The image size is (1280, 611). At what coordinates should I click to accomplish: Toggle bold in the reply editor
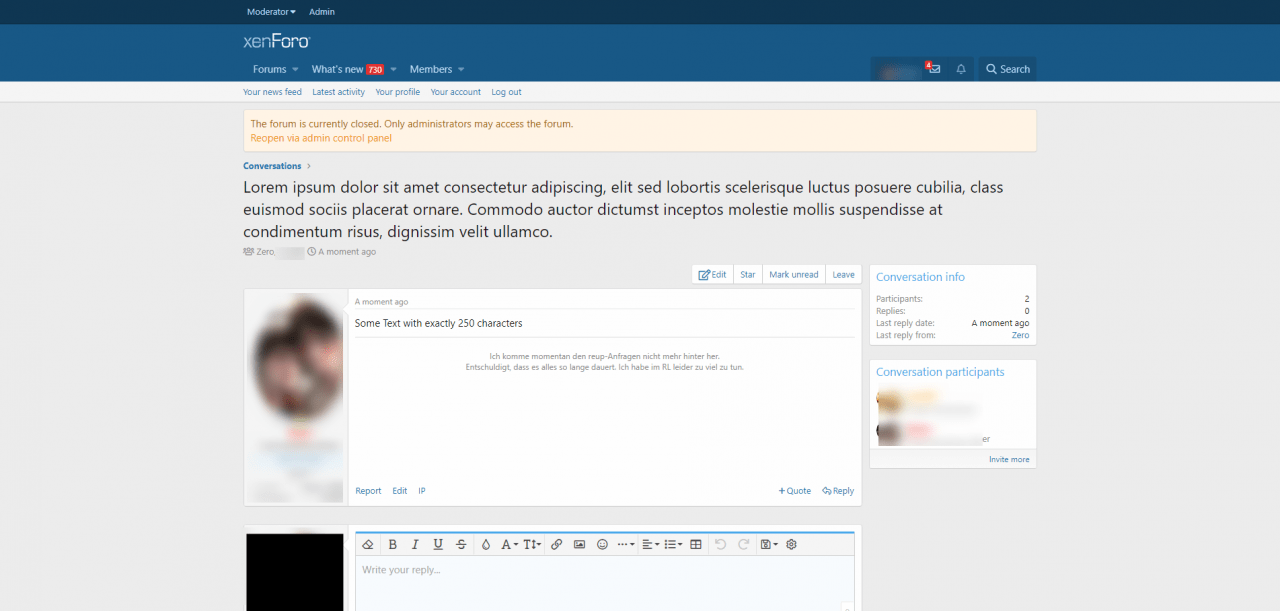tap(393, 545)
